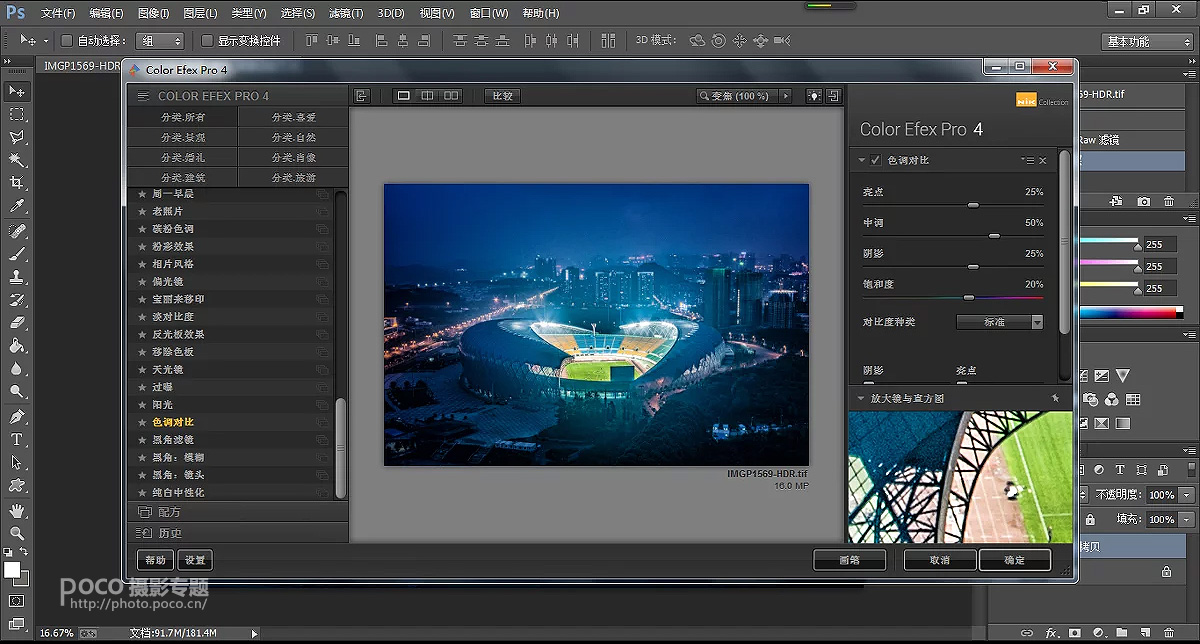
Task: Select the Custom Shape tool
Action: pyautogui.click(x=17, y=485)
